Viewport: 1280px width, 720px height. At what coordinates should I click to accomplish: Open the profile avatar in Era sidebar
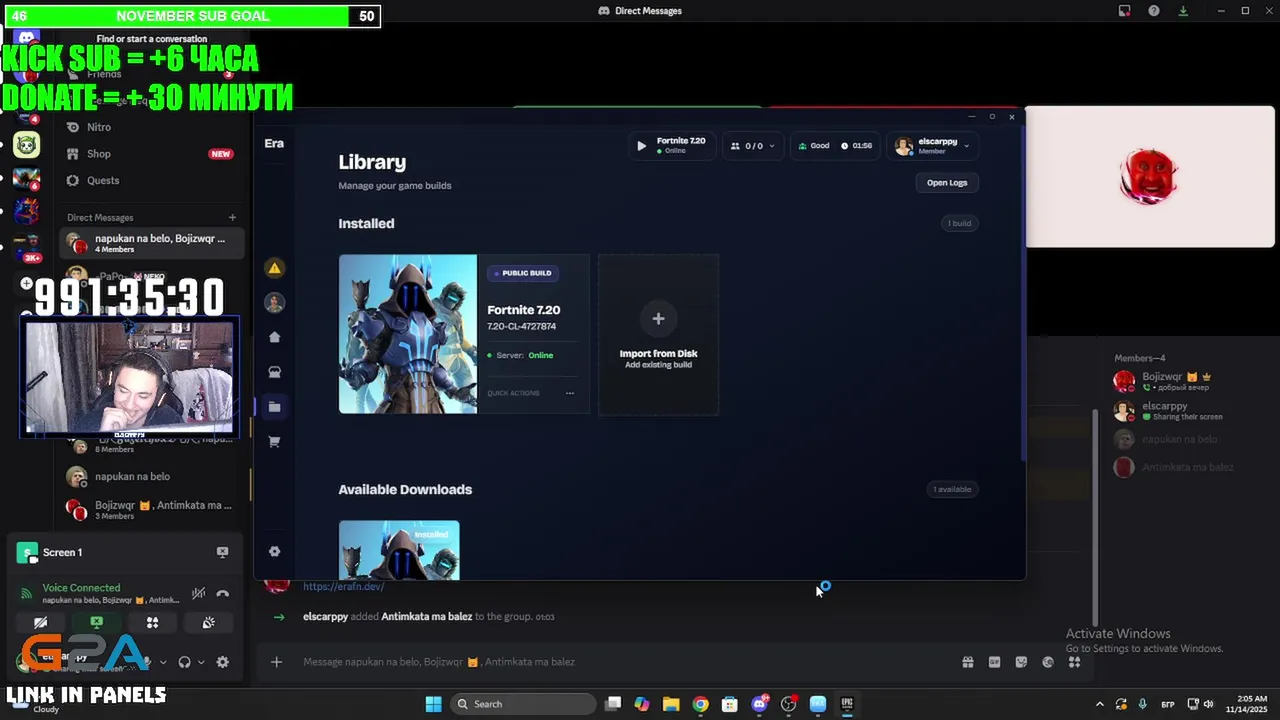[x=275, y=303]
